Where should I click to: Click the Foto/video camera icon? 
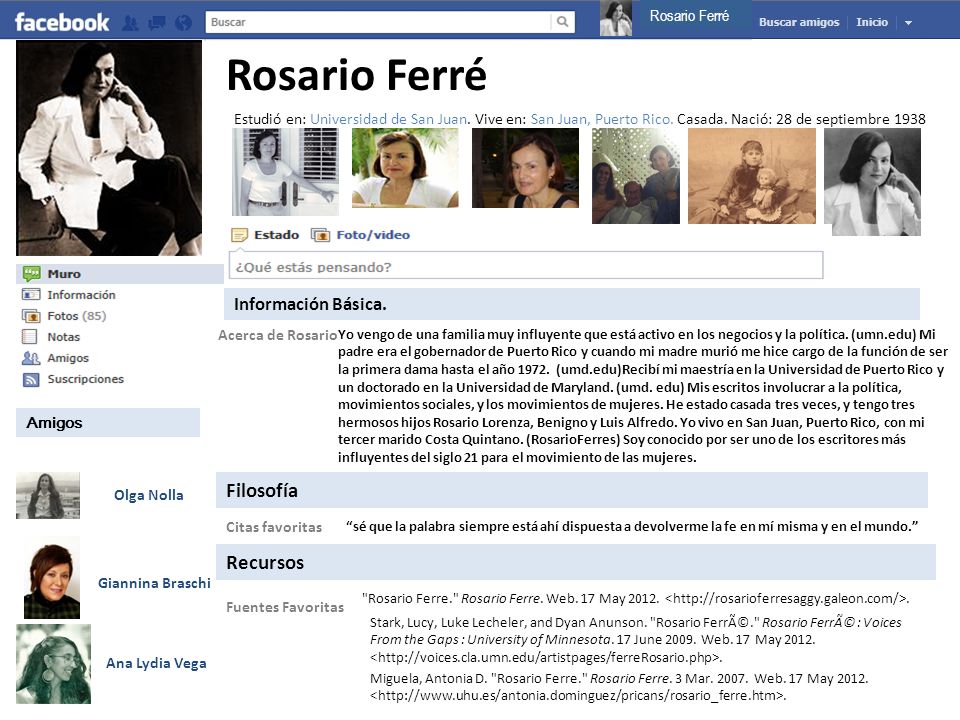pyautogui.click(x=320, y=235)
